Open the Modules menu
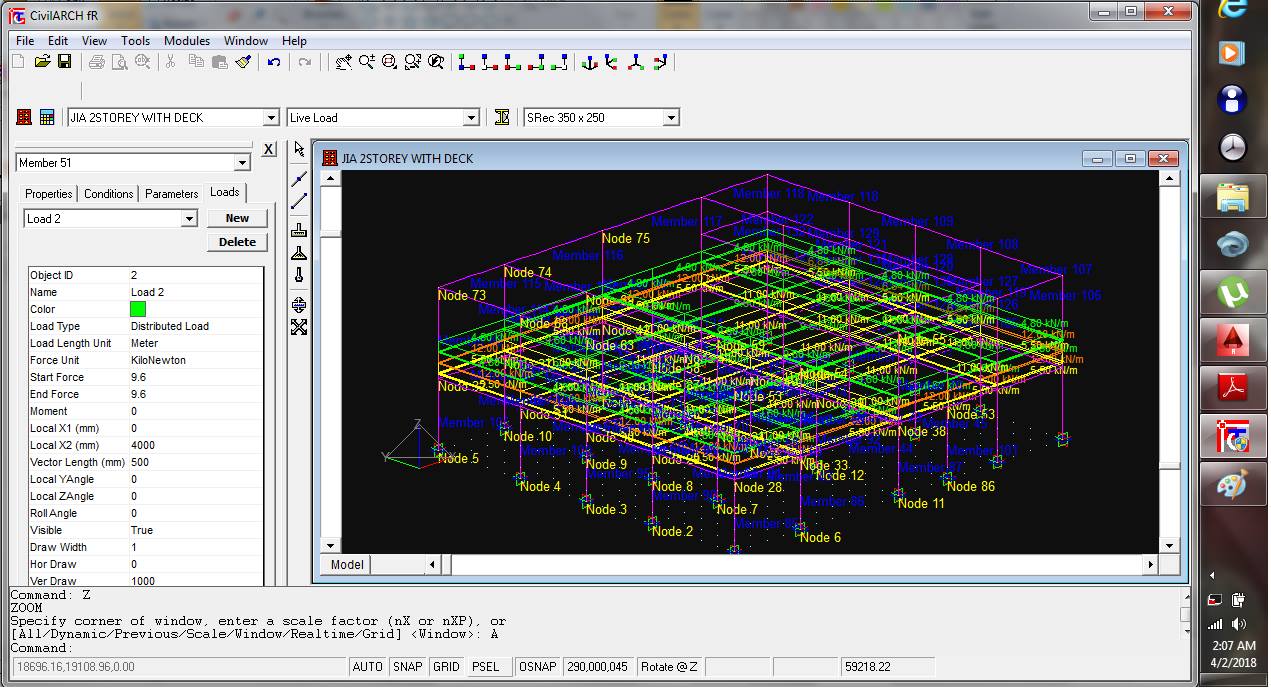 (x=187, y=41)
